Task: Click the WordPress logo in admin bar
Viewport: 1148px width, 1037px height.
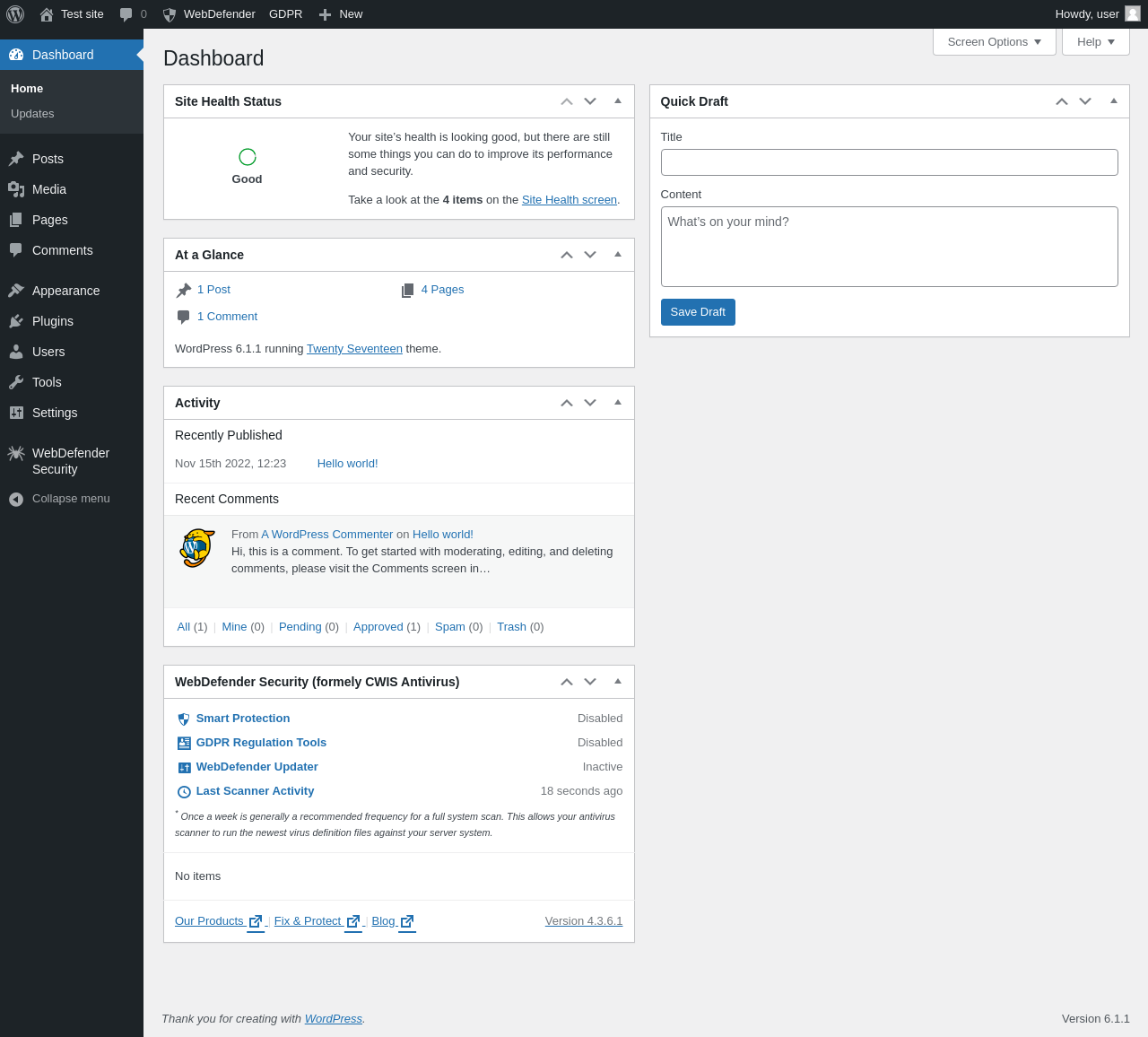Action: coord(15,14)
